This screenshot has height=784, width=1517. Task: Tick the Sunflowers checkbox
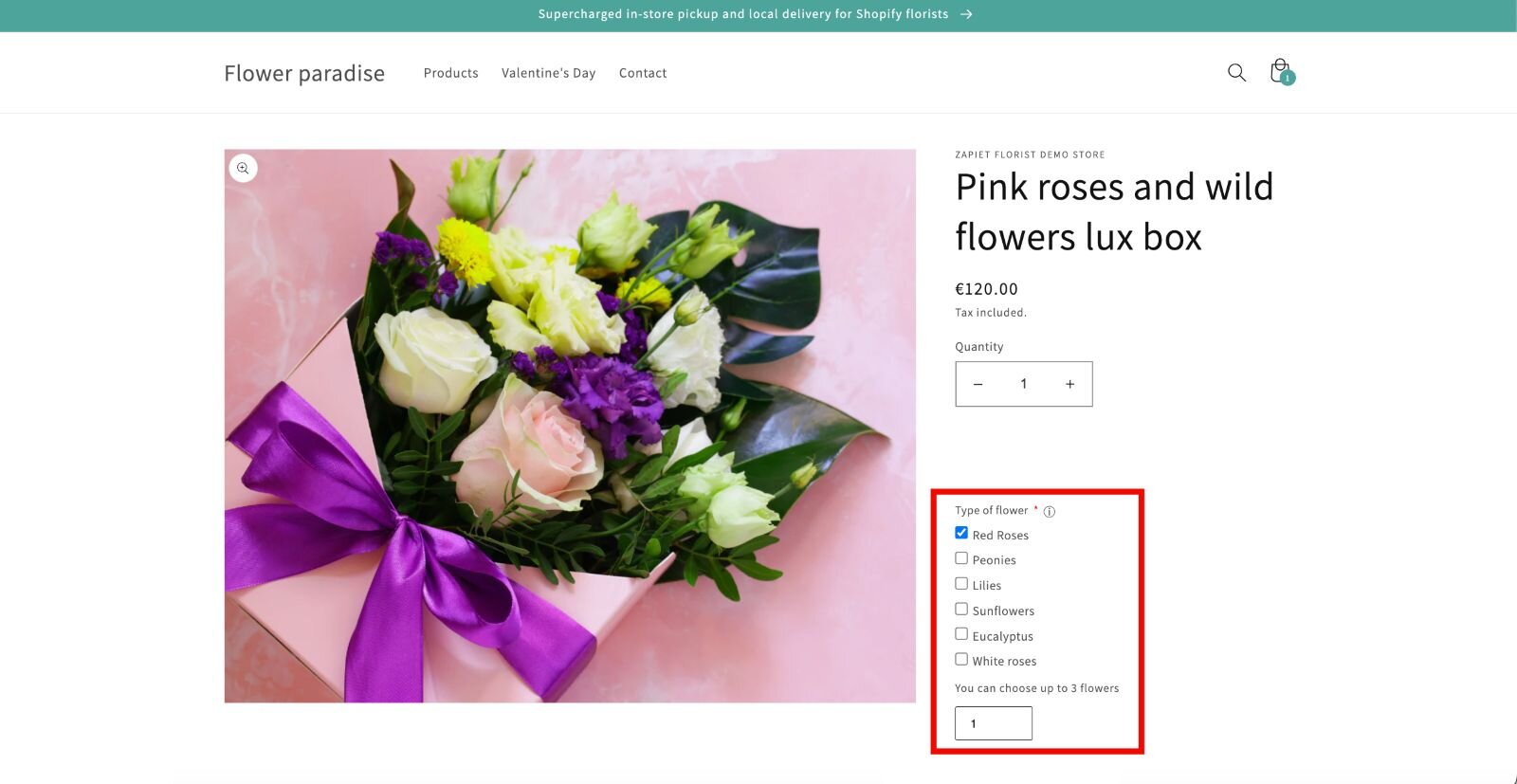pyautogui.click(x=961, y=609)
